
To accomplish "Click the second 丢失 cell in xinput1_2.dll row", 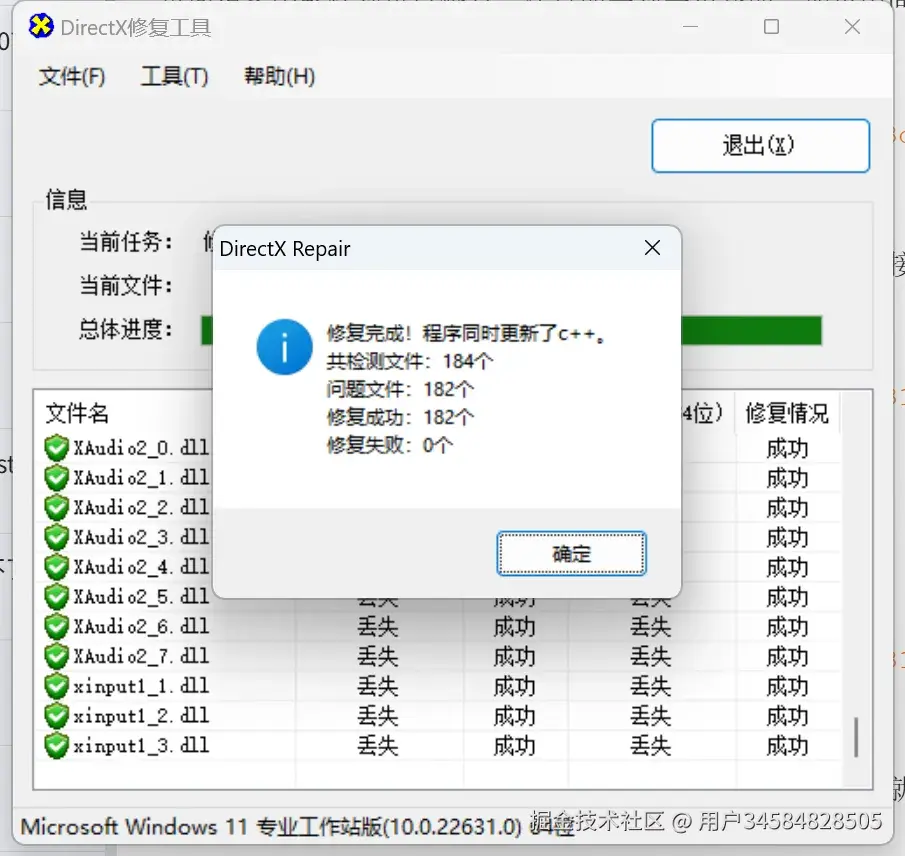I will 650,716.
